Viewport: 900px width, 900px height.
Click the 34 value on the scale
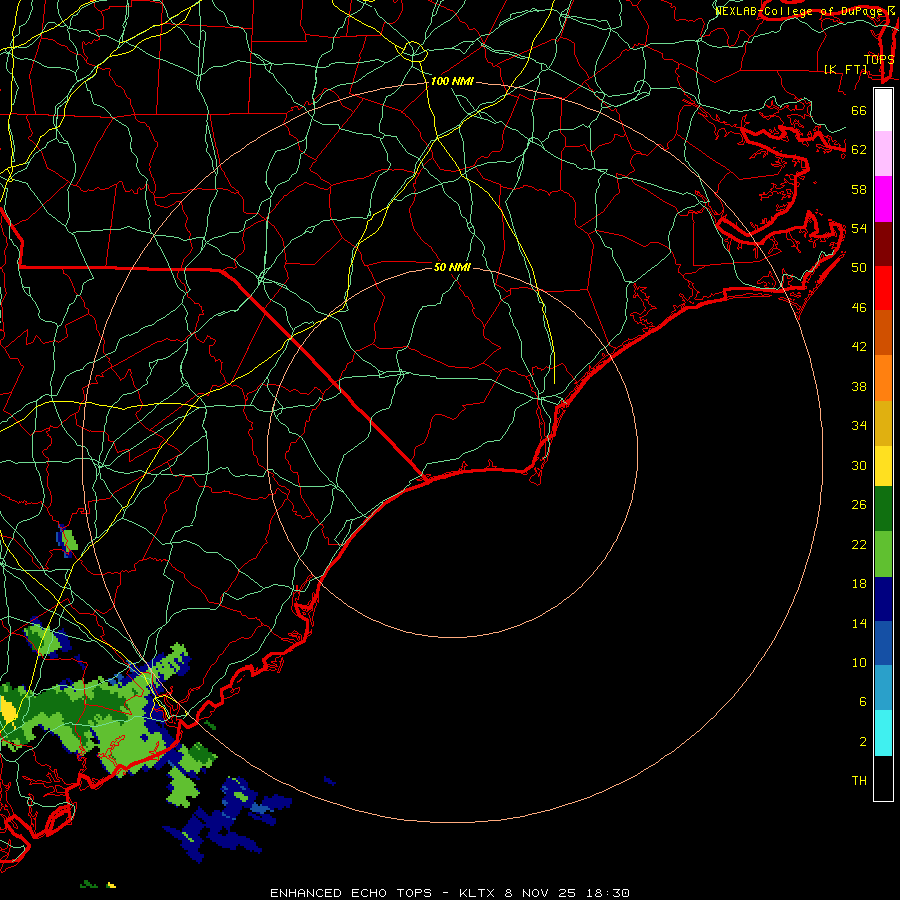859,426
